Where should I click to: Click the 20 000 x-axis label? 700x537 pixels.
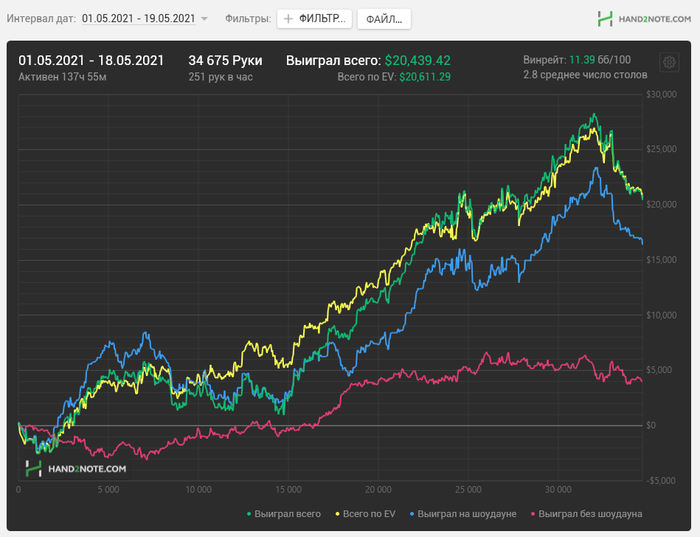378,490
